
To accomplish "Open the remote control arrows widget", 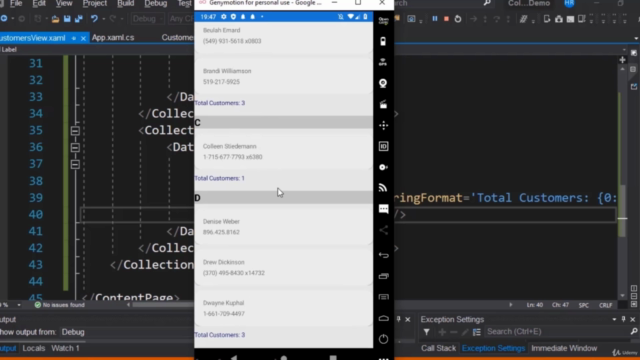I will (x=383, y=125).
